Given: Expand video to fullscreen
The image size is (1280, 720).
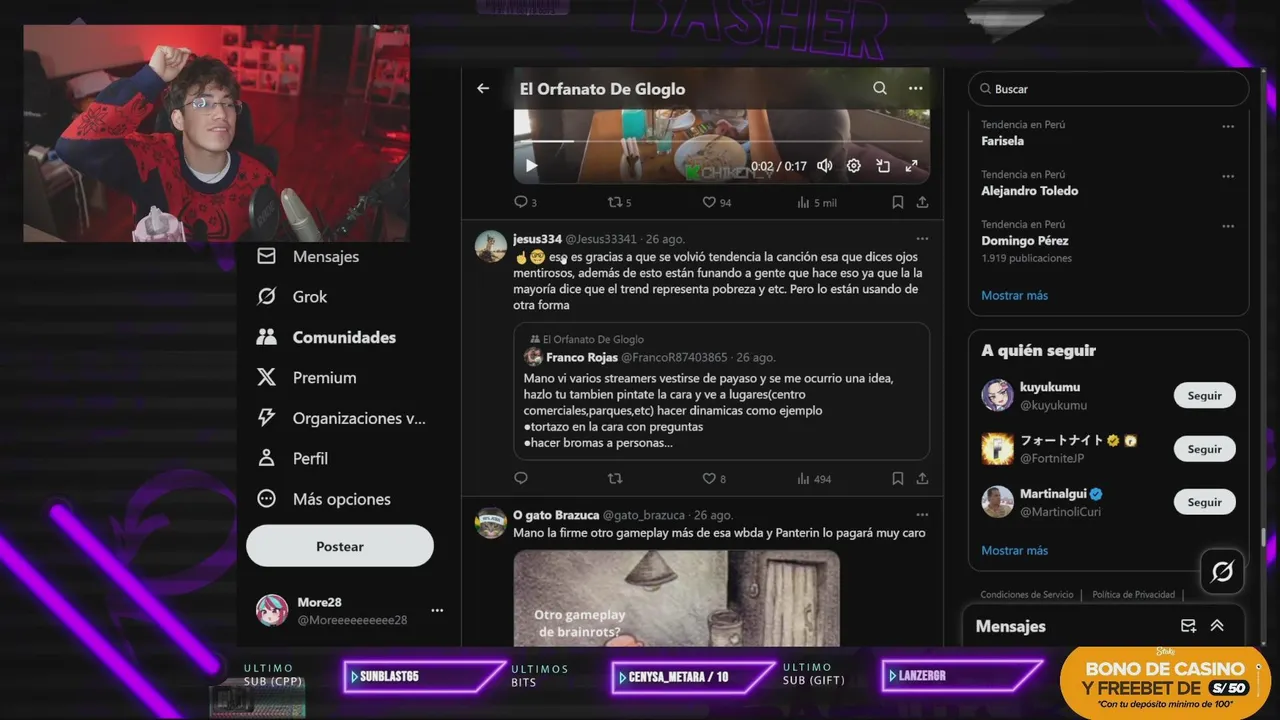Looking at the screenshot, I should 911,166.
